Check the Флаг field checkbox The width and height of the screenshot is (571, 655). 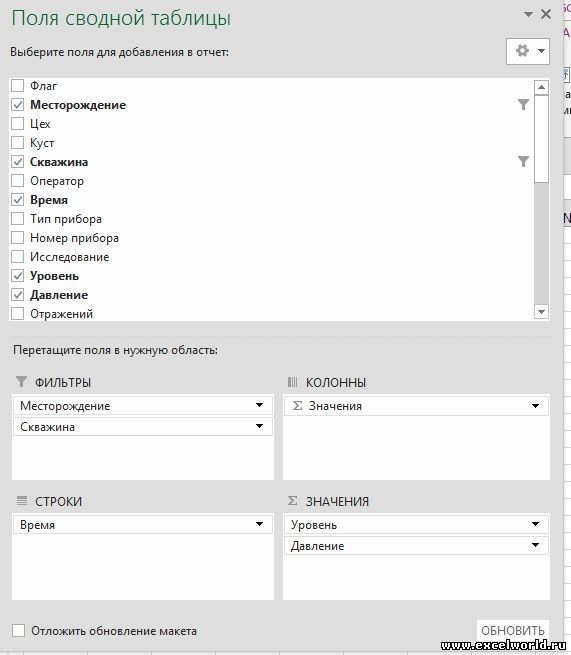click(x=18, y=86)
